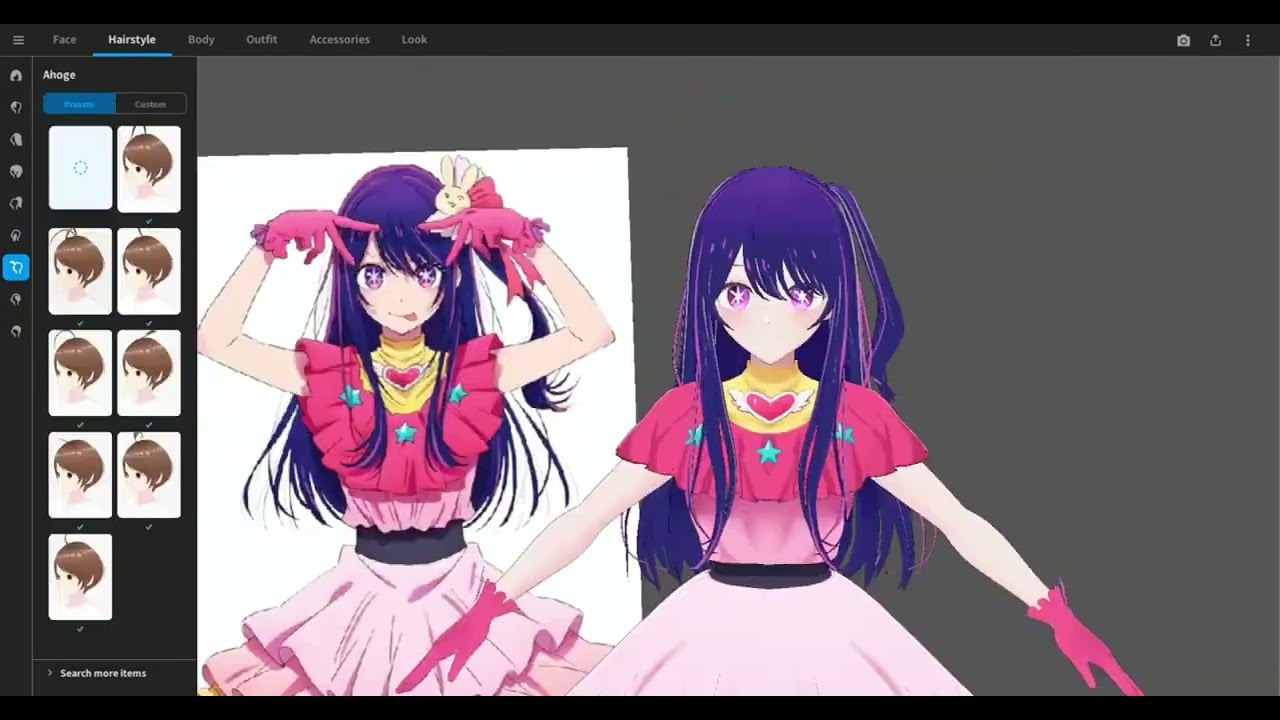1280x720 pixels.
Task: Select the Presets toggle button
Action: click(79, 104)
